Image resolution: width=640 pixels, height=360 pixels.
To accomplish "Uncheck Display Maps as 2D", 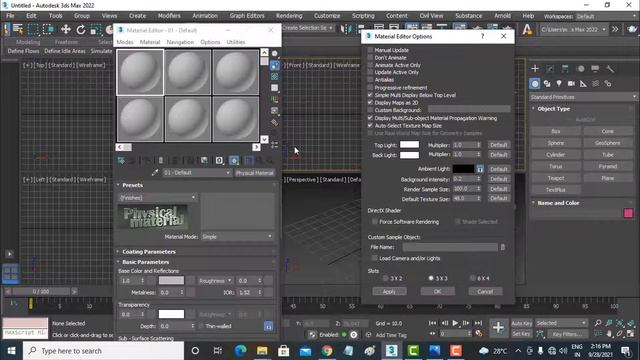I will [x=370, y=103].
